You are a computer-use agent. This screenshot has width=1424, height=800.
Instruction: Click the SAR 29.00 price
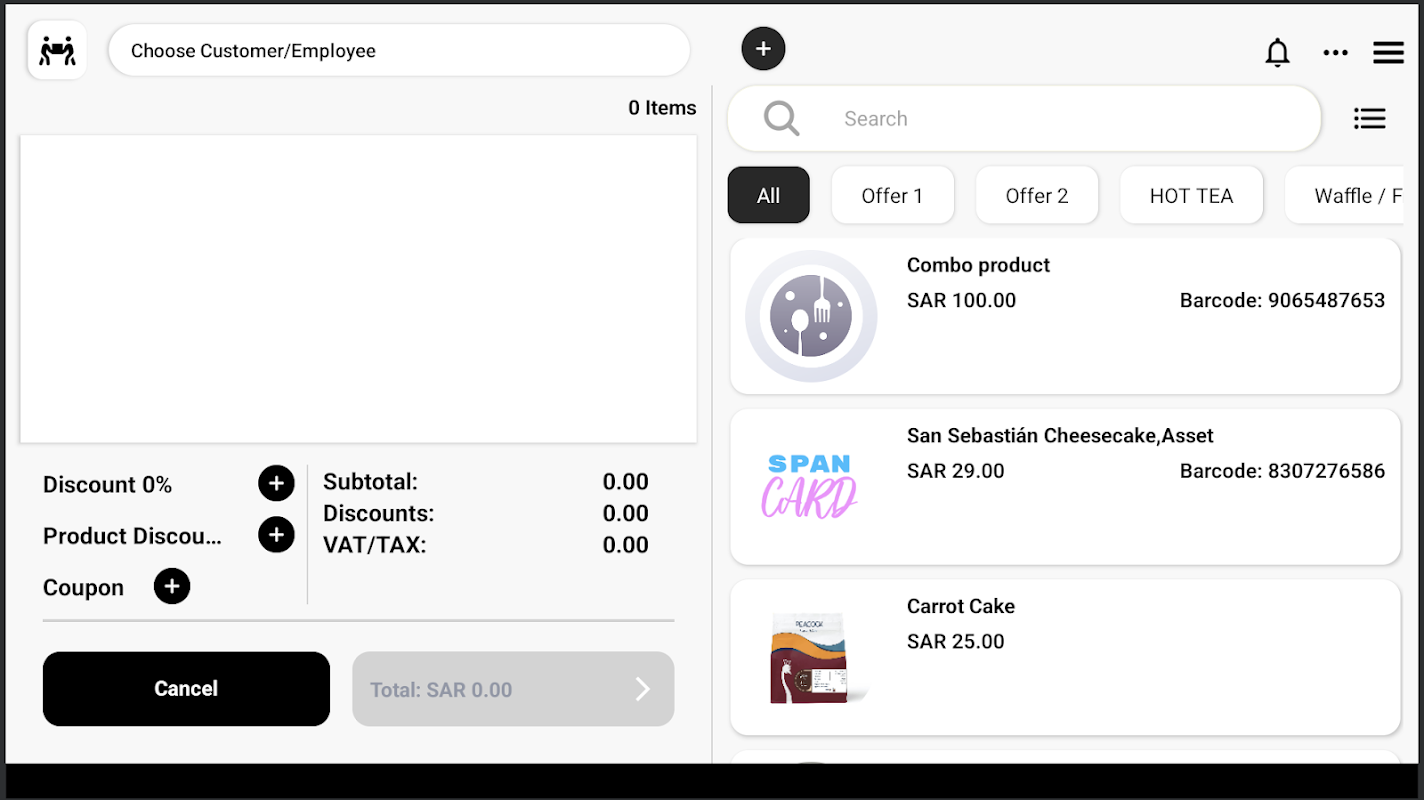(x=955, y=471)
